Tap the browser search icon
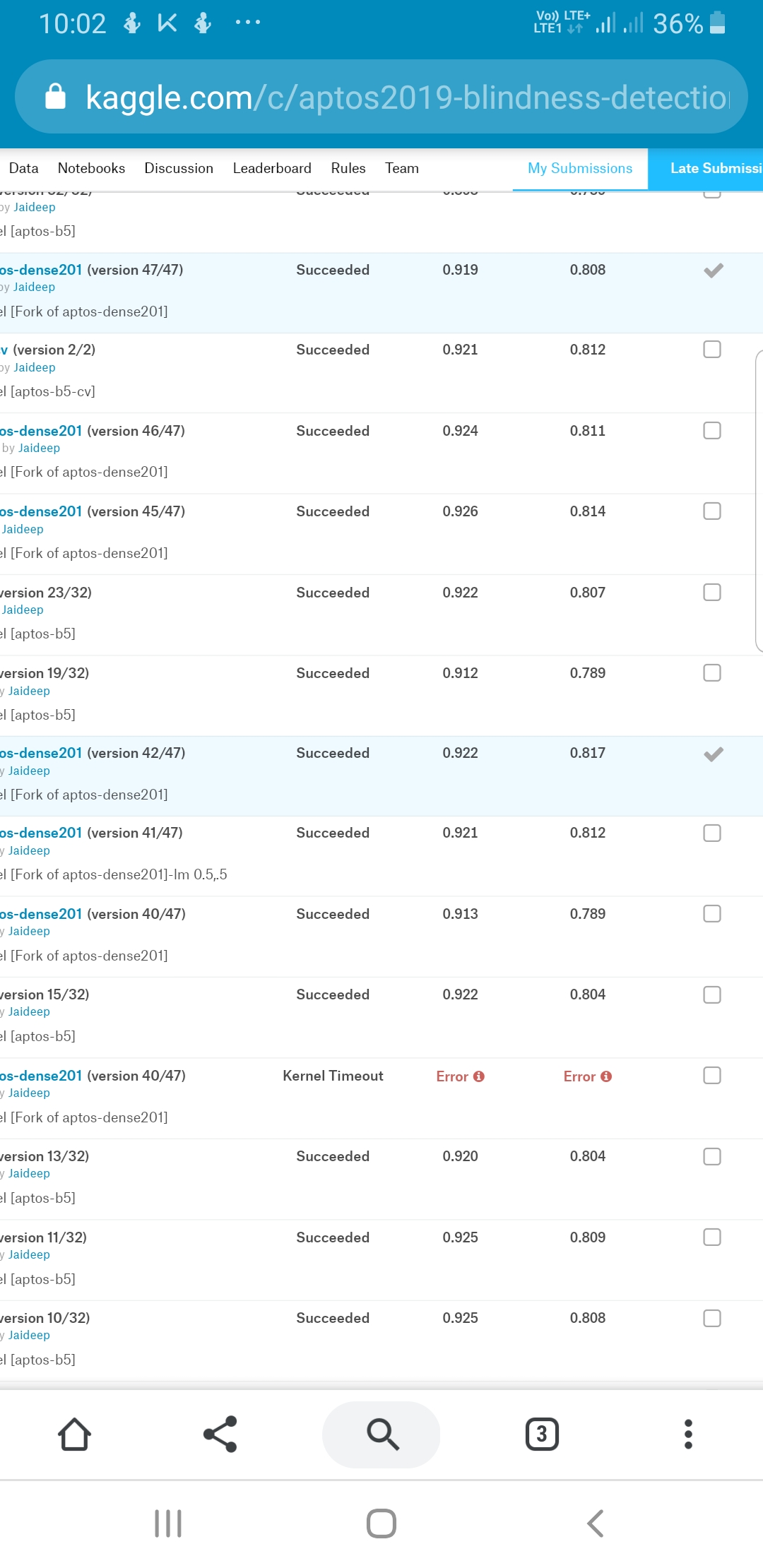Image resolution: width=763 pixels, height=1568 pixels. point(381,1435)
